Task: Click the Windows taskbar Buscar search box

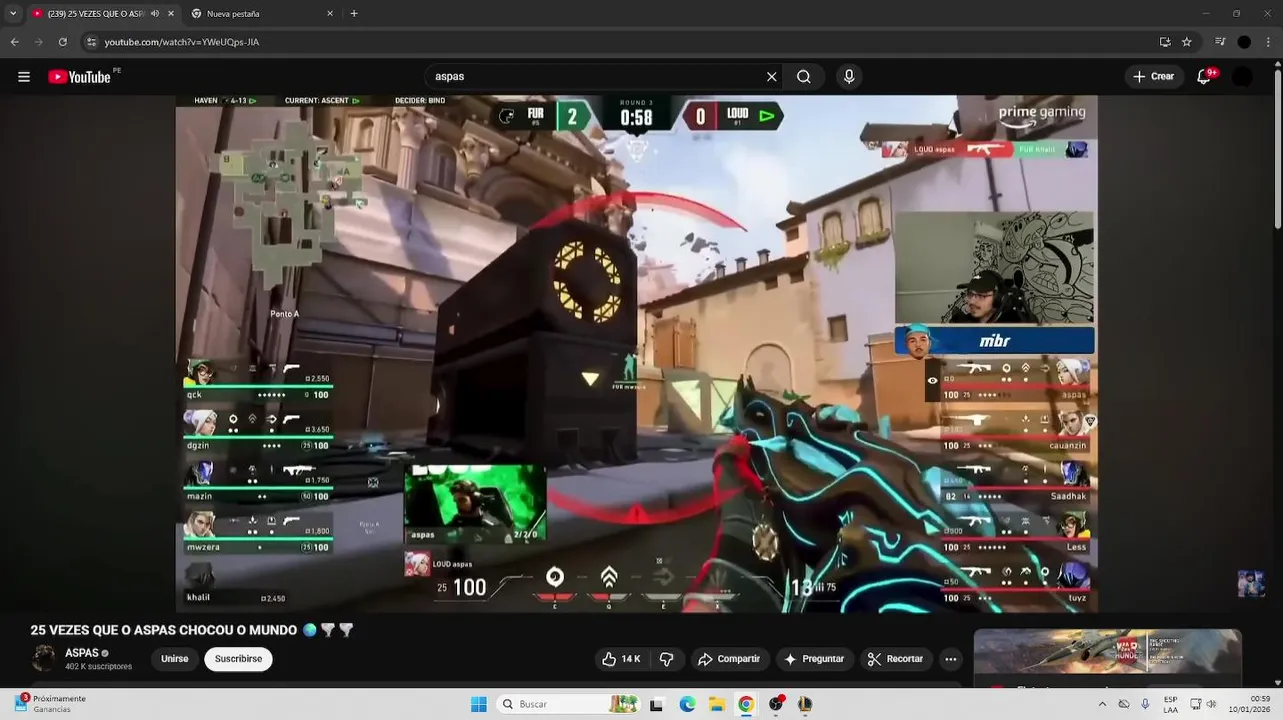Action: (566, 704)
